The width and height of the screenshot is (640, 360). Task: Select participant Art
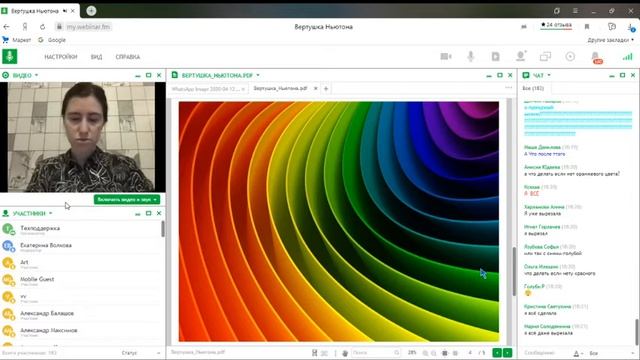(82, 263)
